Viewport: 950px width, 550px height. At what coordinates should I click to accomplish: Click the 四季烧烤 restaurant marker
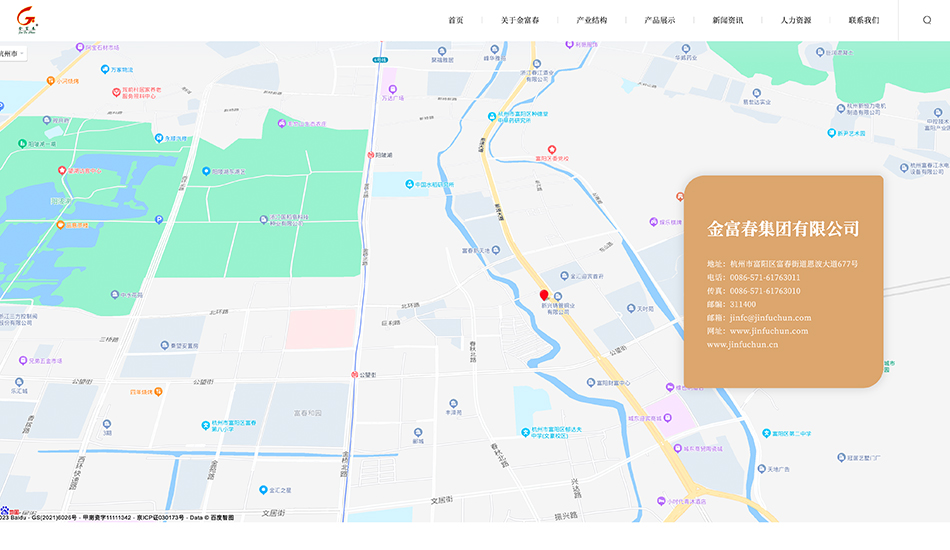click(159, 391)
